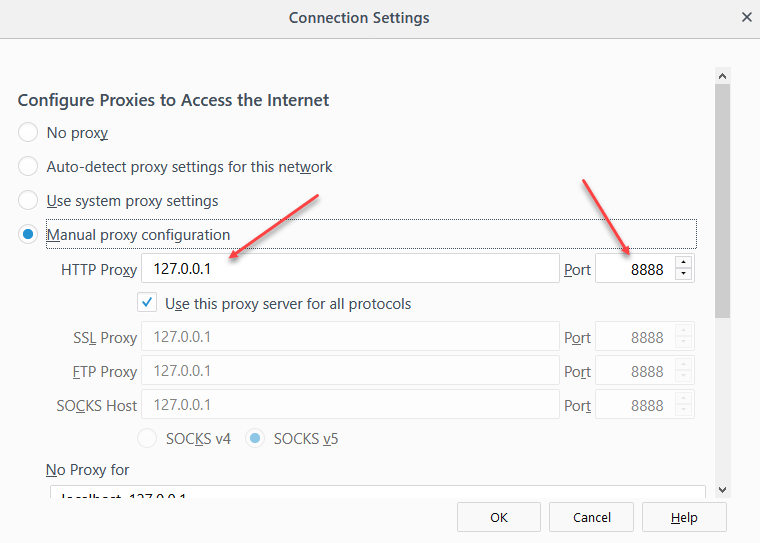760x543 pixels.
Task: Select the No proxy radio option
Action: (x=29, y=133)
